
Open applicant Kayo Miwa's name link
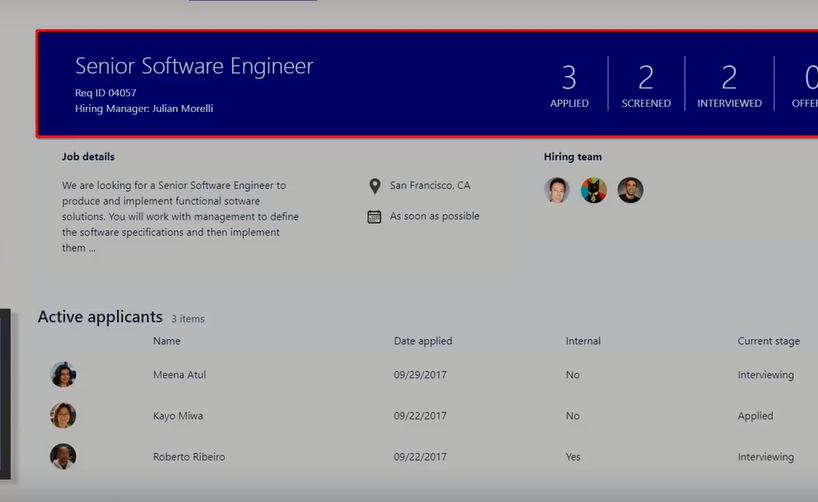178,416
